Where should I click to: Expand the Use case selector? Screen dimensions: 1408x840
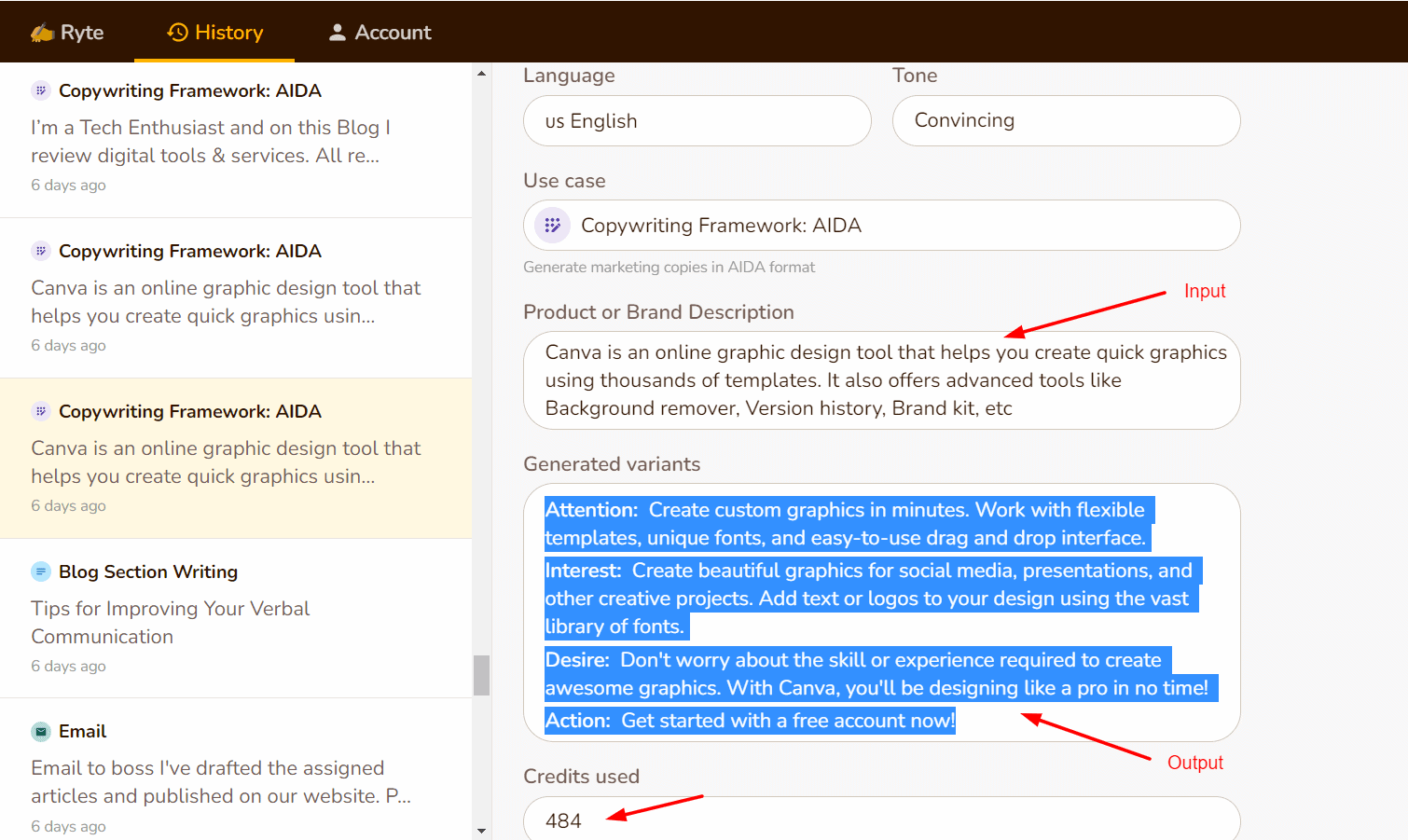pyautogui.click(x=881, y=226)
